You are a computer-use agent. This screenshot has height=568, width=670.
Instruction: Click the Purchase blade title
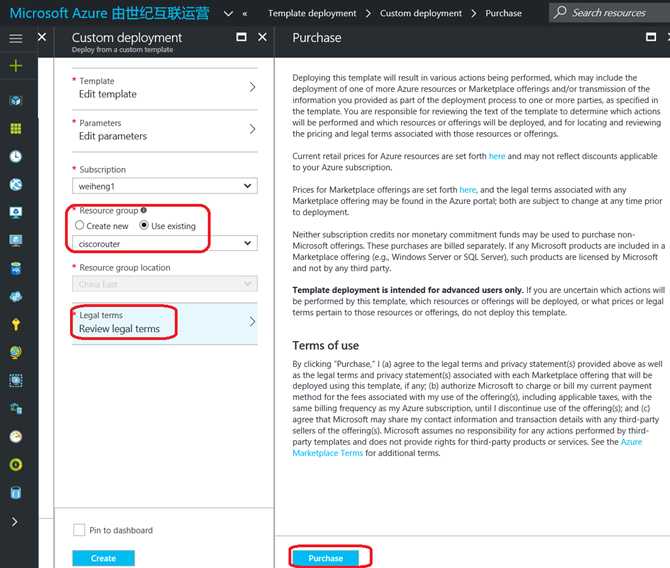[x=317, y=38]
